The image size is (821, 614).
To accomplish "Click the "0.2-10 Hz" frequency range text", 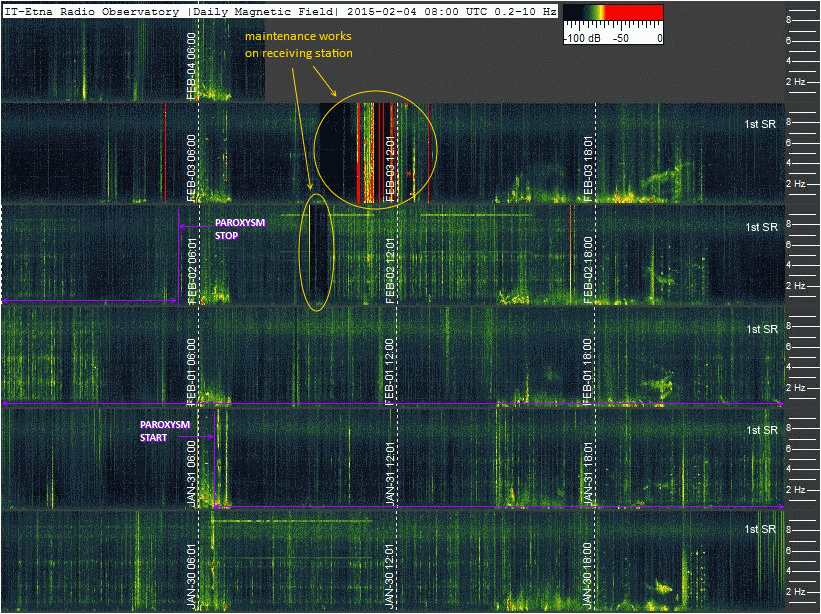I will pos(526,11).
